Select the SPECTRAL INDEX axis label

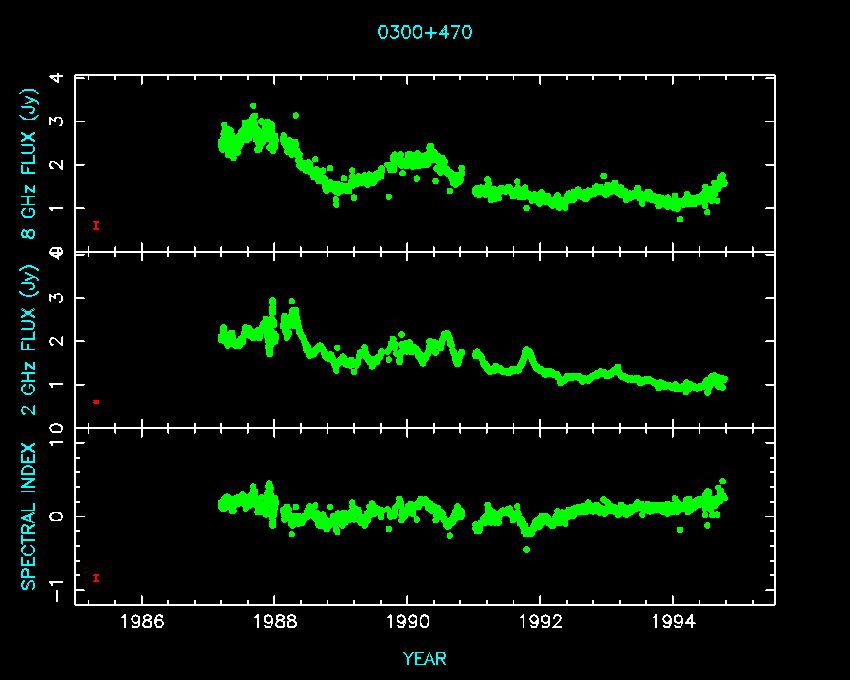coord(30,516)
